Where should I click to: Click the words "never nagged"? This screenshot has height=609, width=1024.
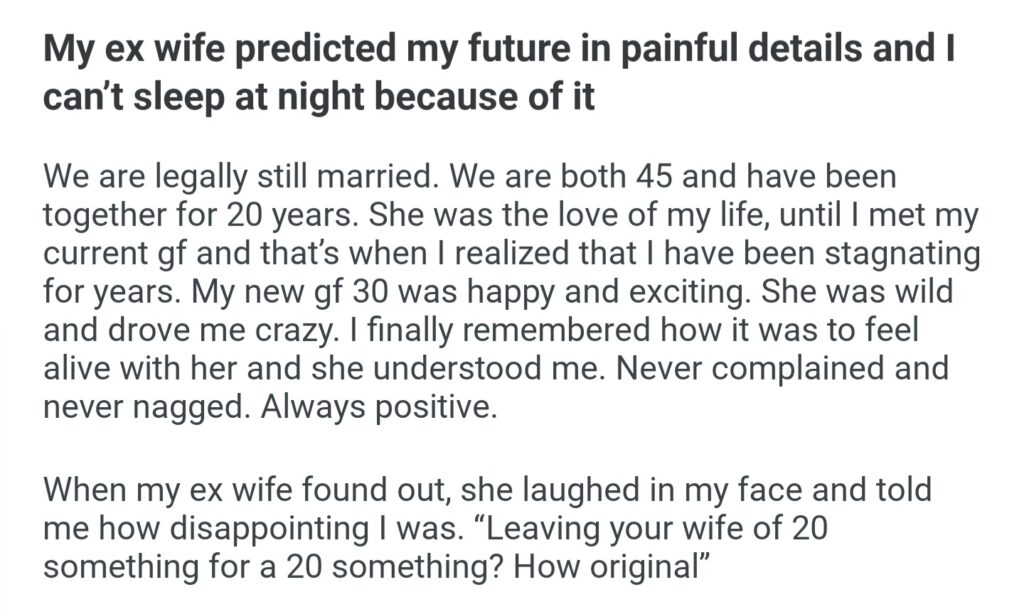pyautogui.click(x=139, y=402)
